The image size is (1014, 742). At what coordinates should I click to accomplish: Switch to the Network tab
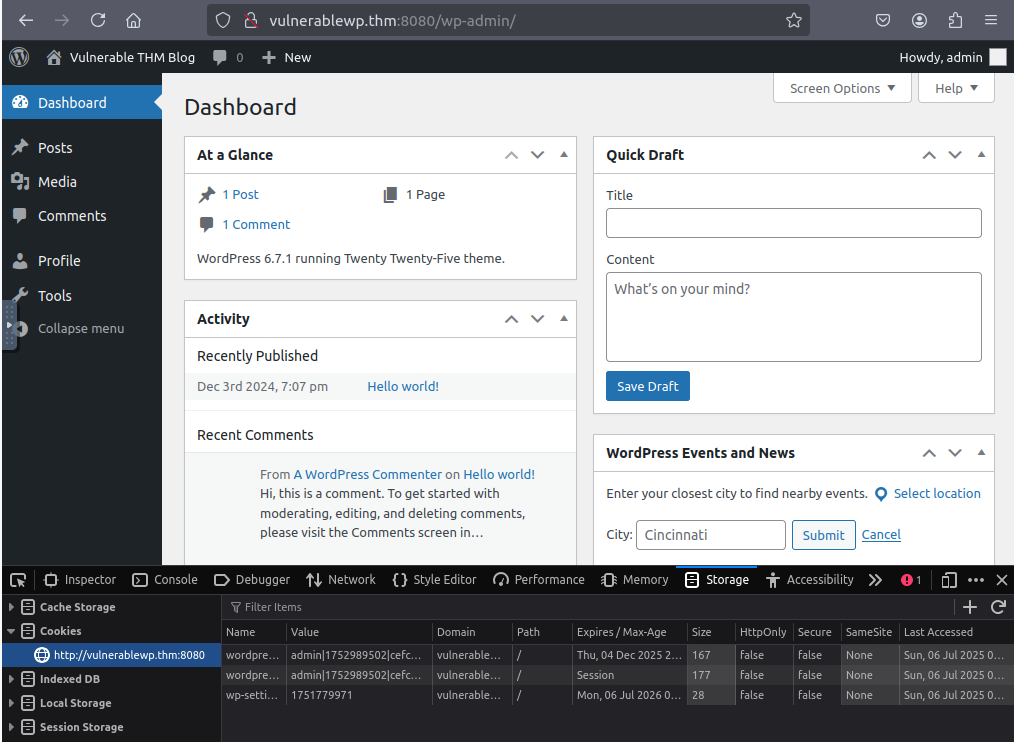[341, 580]
